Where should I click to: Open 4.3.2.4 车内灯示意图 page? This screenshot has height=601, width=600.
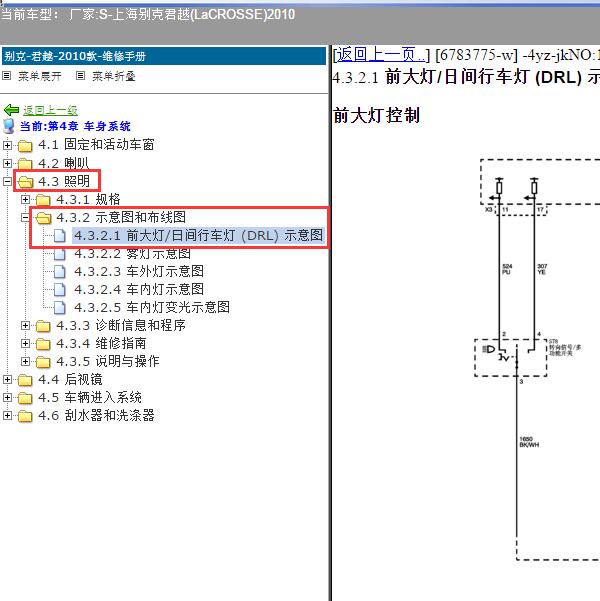click(x=139, y=289)
